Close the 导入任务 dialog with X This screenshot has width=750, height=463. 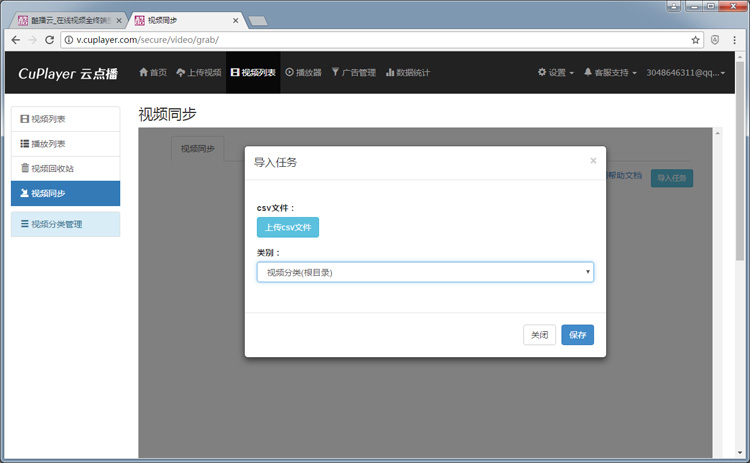(x=593, y=160)
